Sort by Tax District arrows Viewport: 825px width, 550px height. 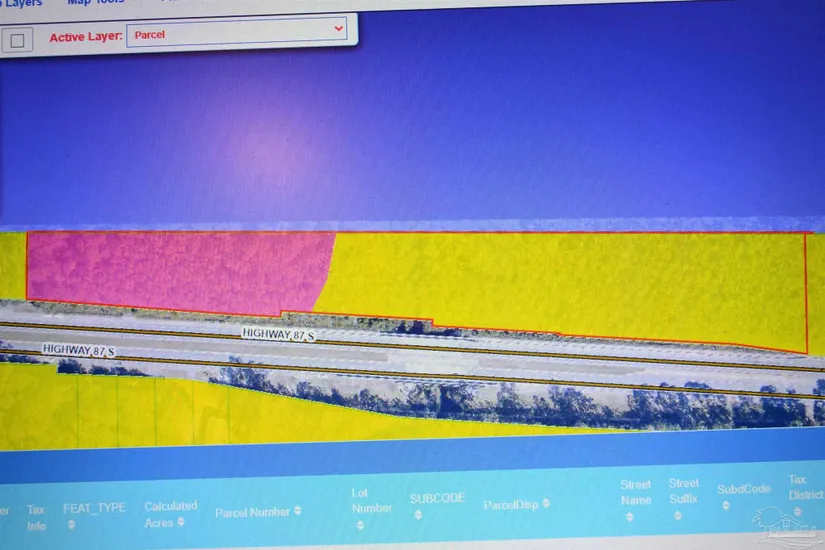point(799,512)
